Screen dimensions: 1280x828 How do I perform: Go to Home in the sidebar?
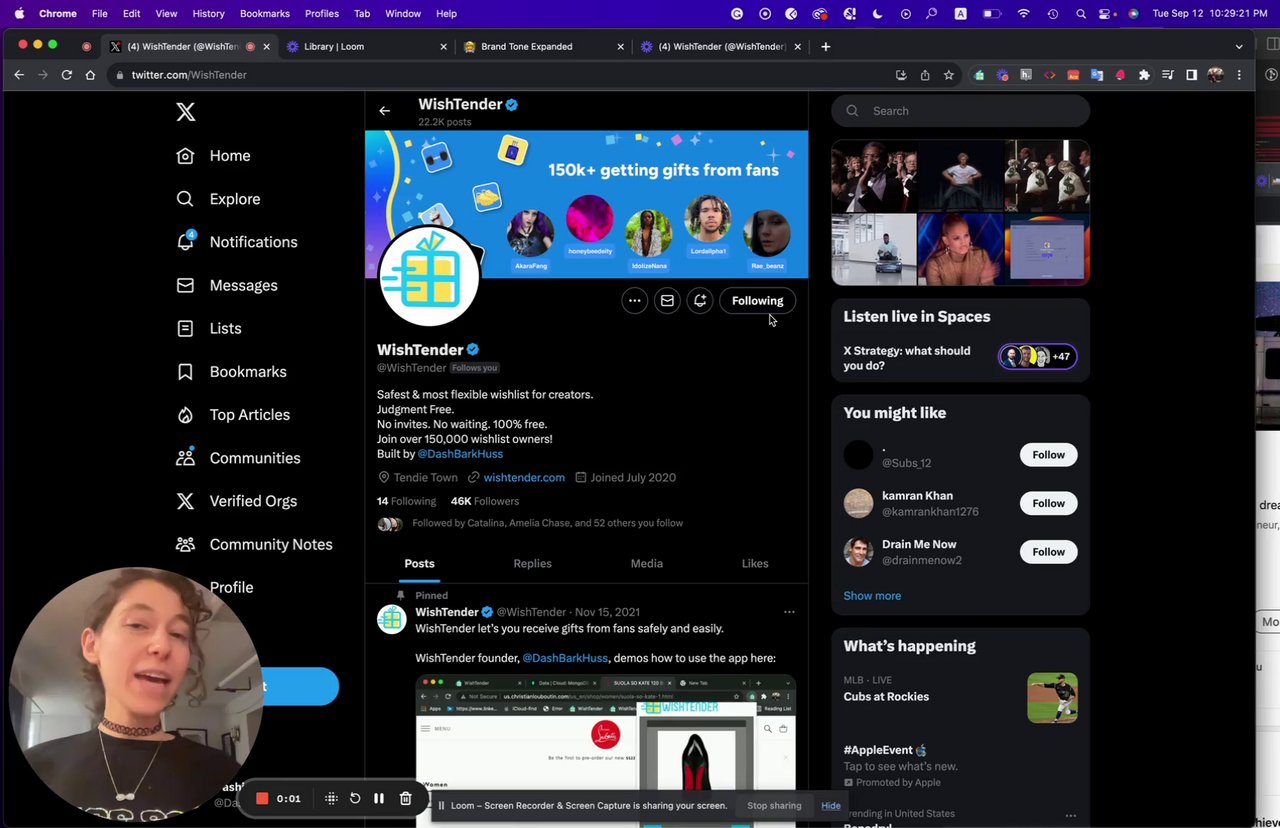point(214,156)
